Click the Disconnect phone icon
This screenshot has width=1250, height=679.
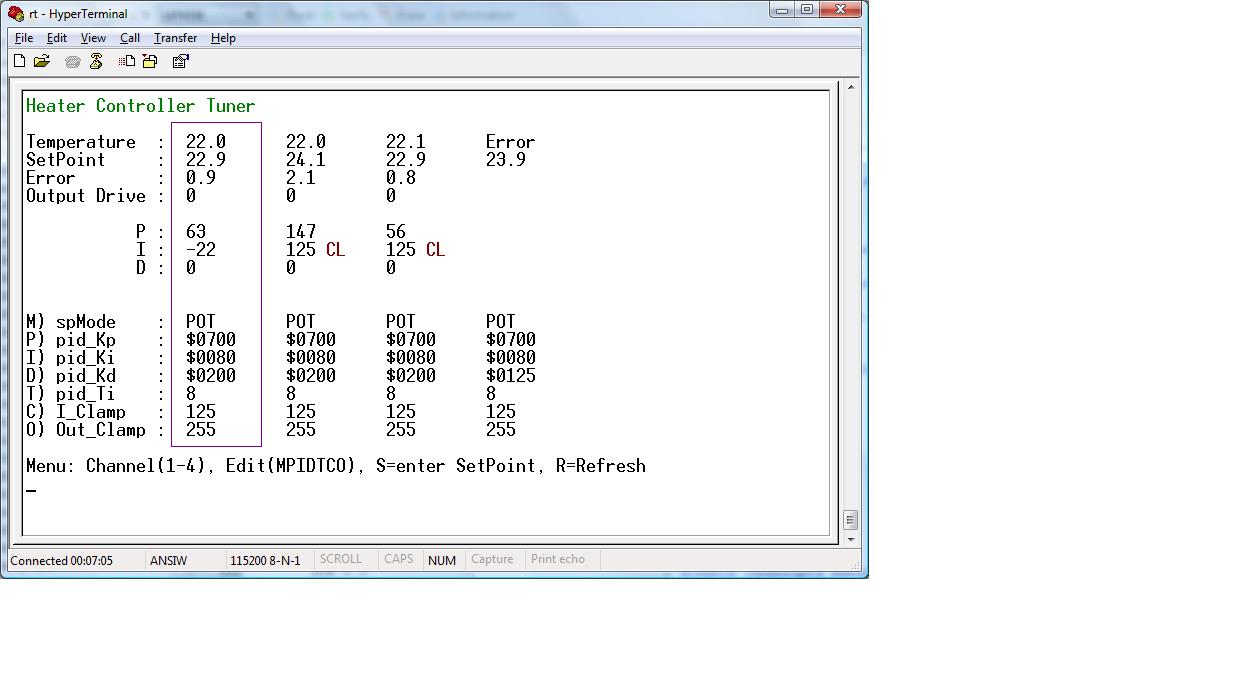[96, 61]
